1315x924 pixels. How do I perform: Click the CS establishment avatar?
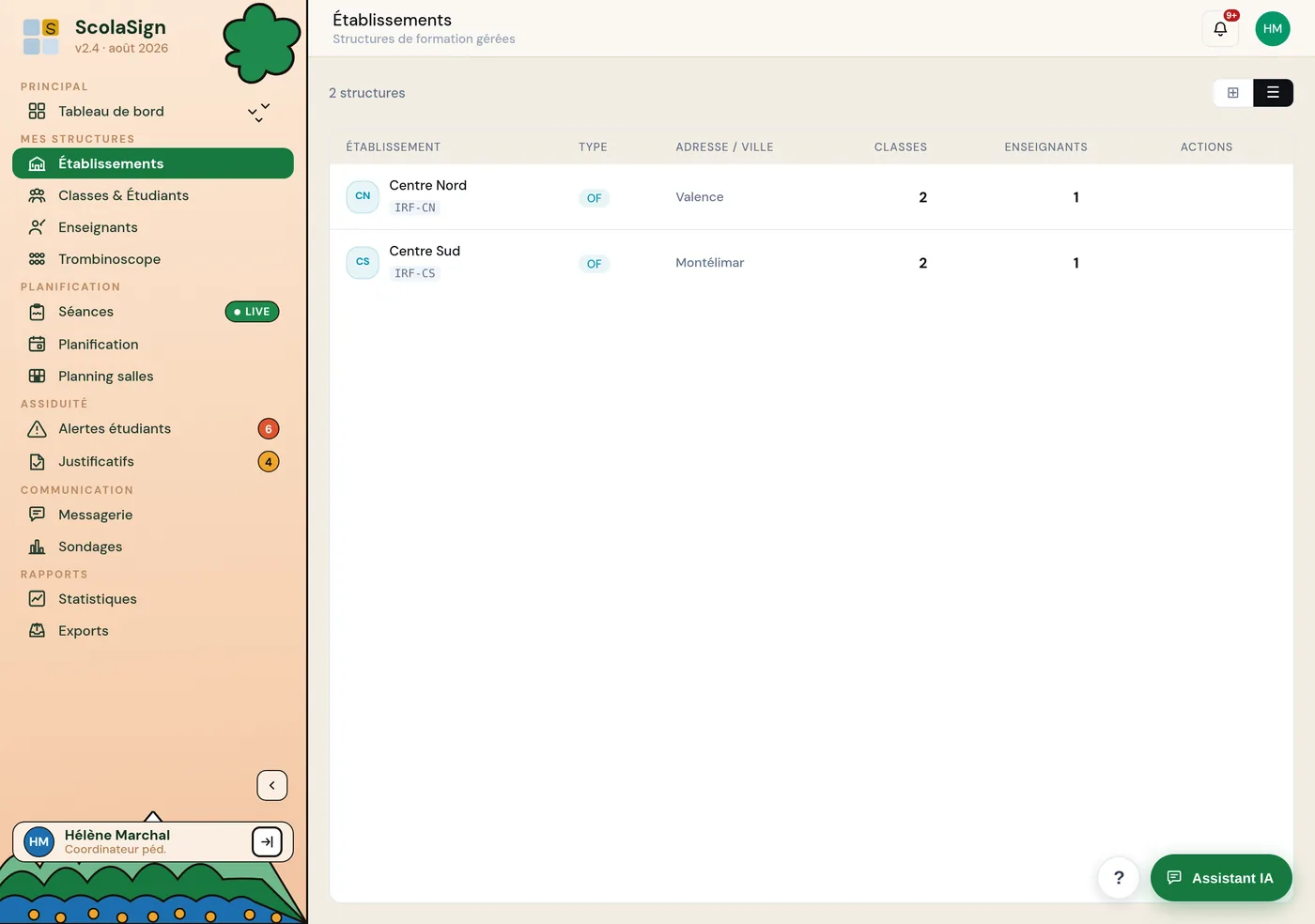[363, 262]
